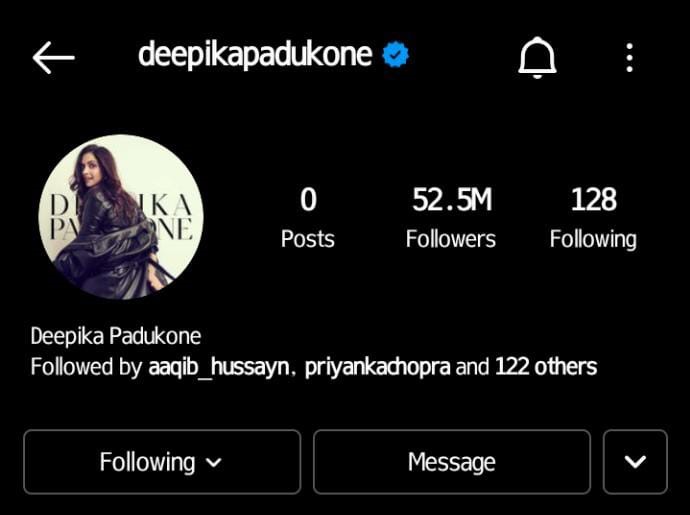View the 122 others mutual followers

546,366
